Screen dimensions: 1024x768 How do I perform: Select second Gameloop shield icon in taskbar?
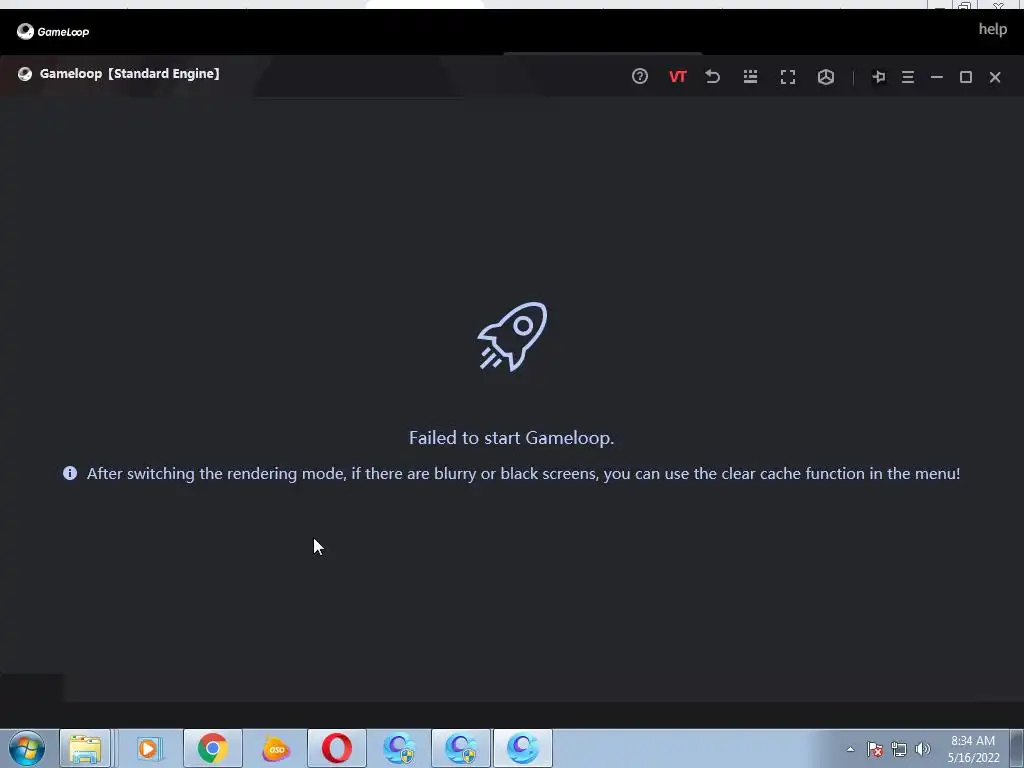pos(461,748)
